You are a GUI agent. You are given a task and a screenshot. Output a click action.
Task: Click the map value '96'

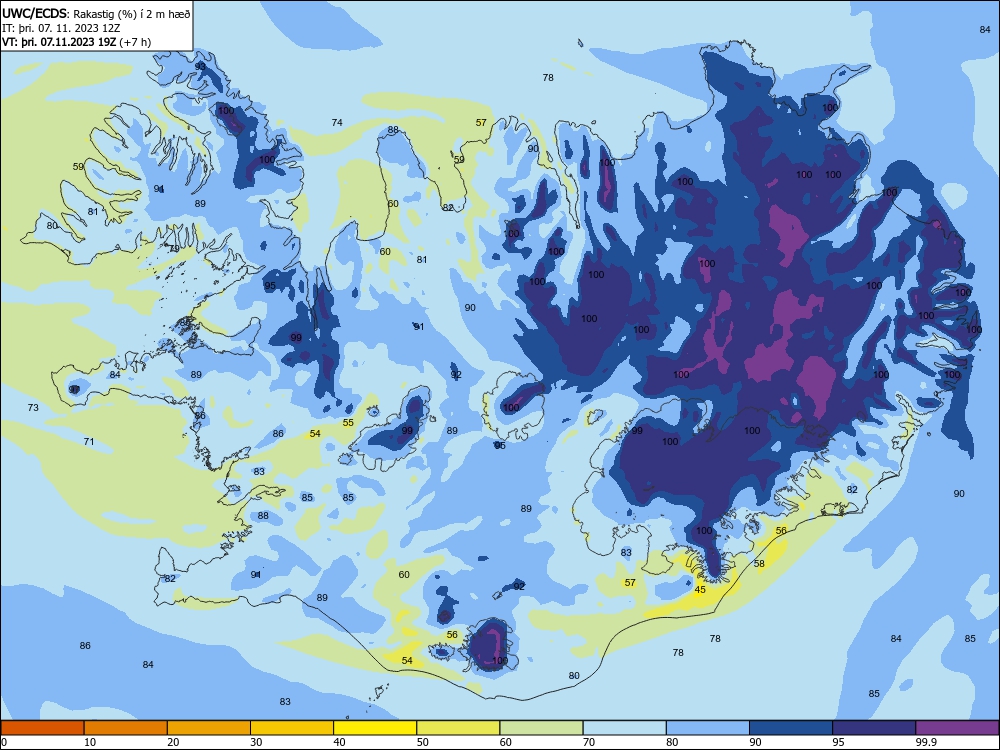pos(499,445)
